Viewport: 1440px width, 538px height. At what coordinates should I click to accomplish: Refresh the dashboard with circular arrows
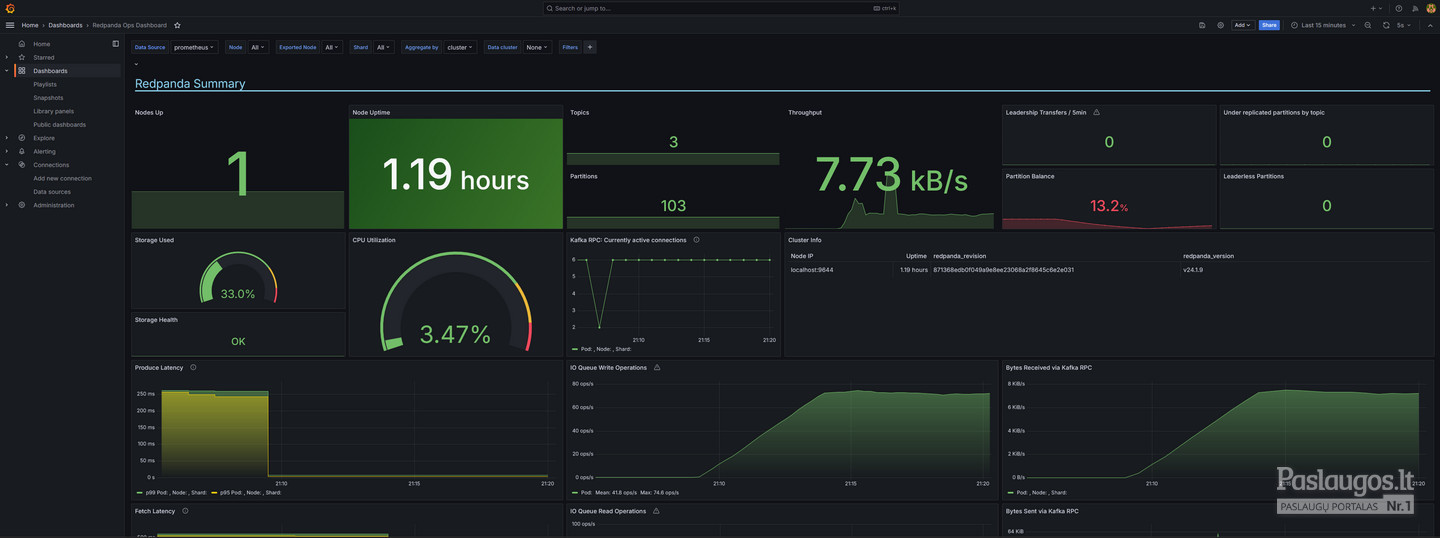point(1386,25)
